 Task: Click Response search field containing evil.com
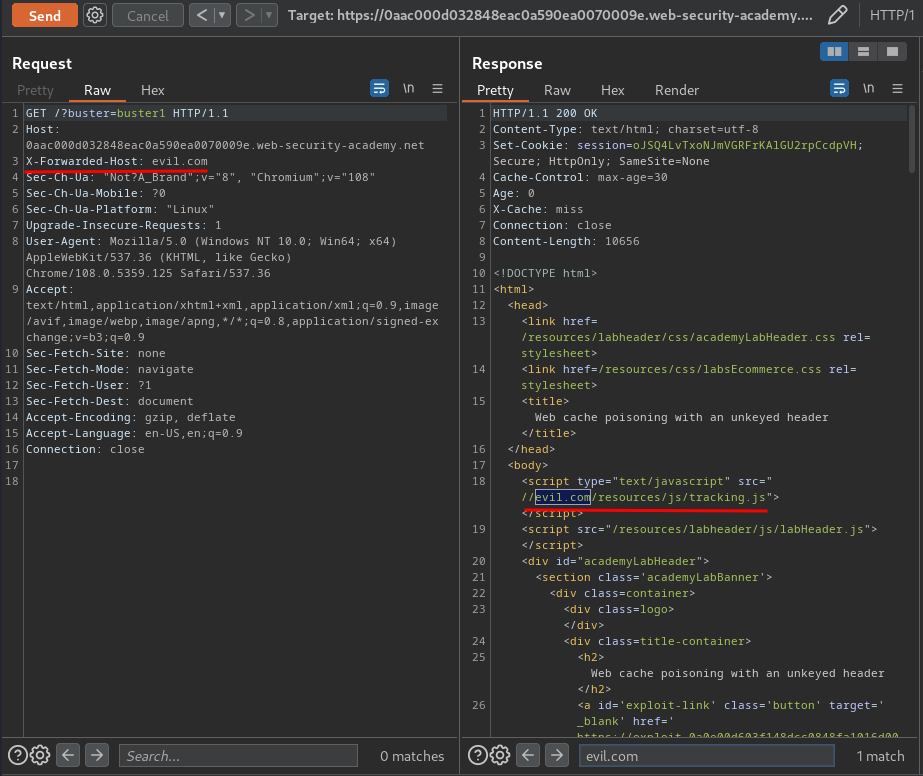(706, 755)
